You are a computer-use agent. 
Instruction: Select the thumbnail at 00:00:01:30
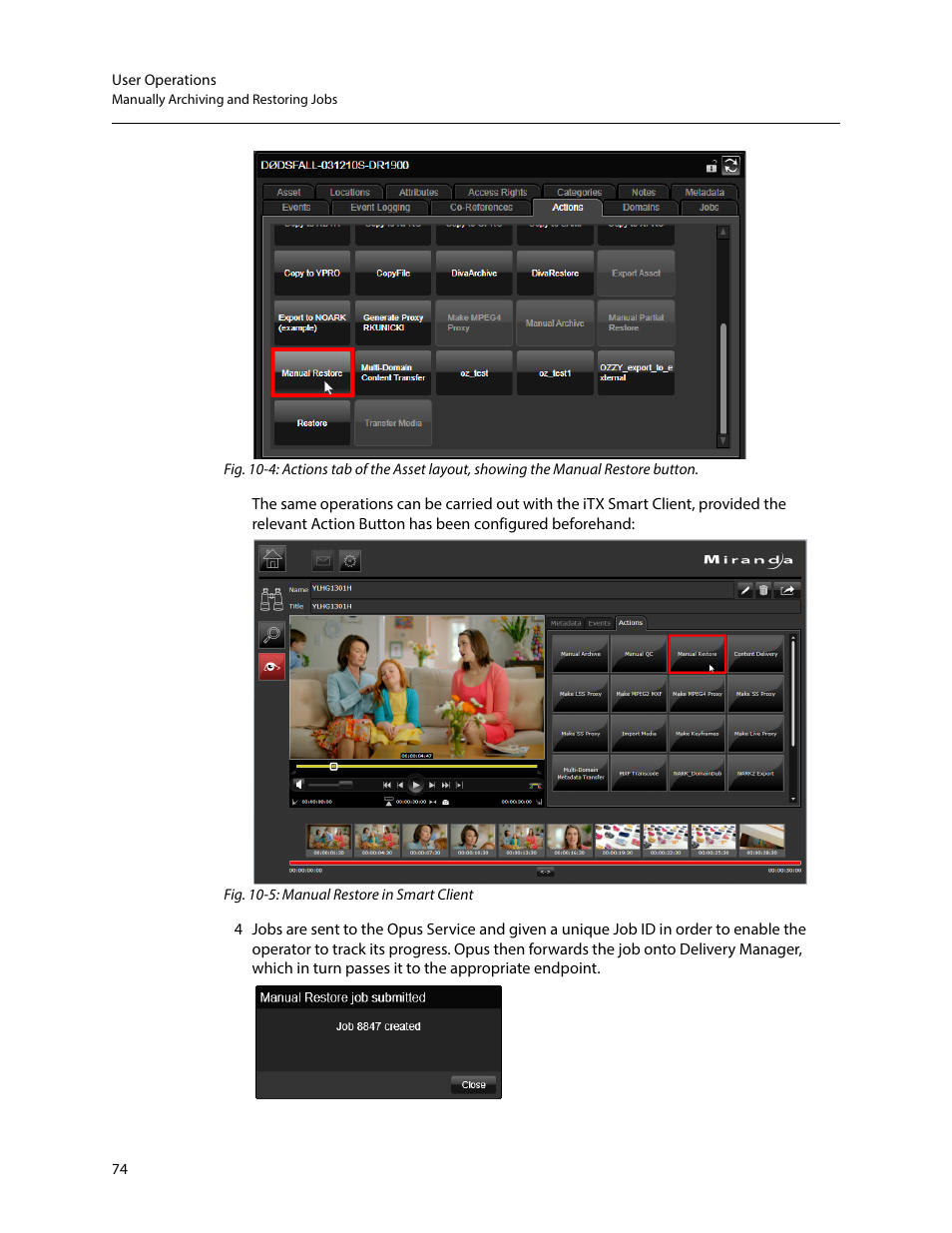[329, 841]
